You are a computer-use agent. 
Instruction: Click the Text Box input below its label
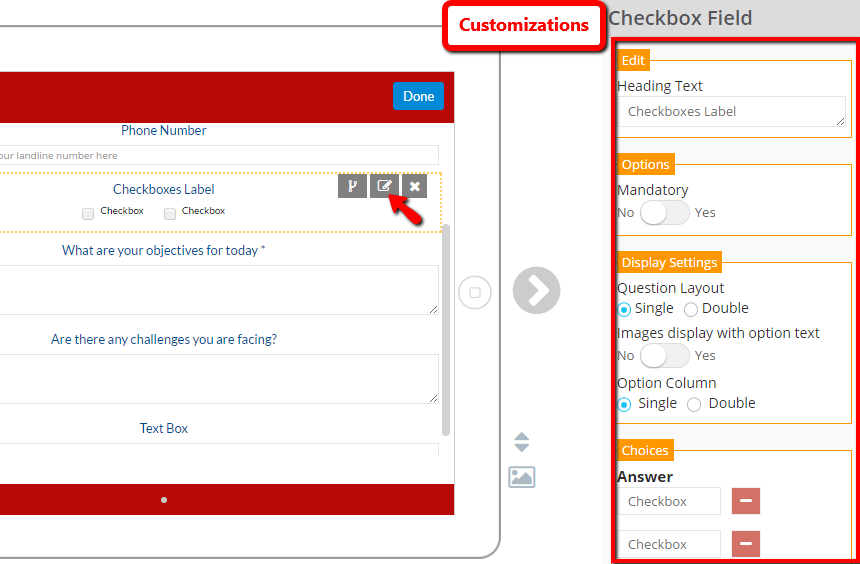pyautogui.click(x=219, y=449)
